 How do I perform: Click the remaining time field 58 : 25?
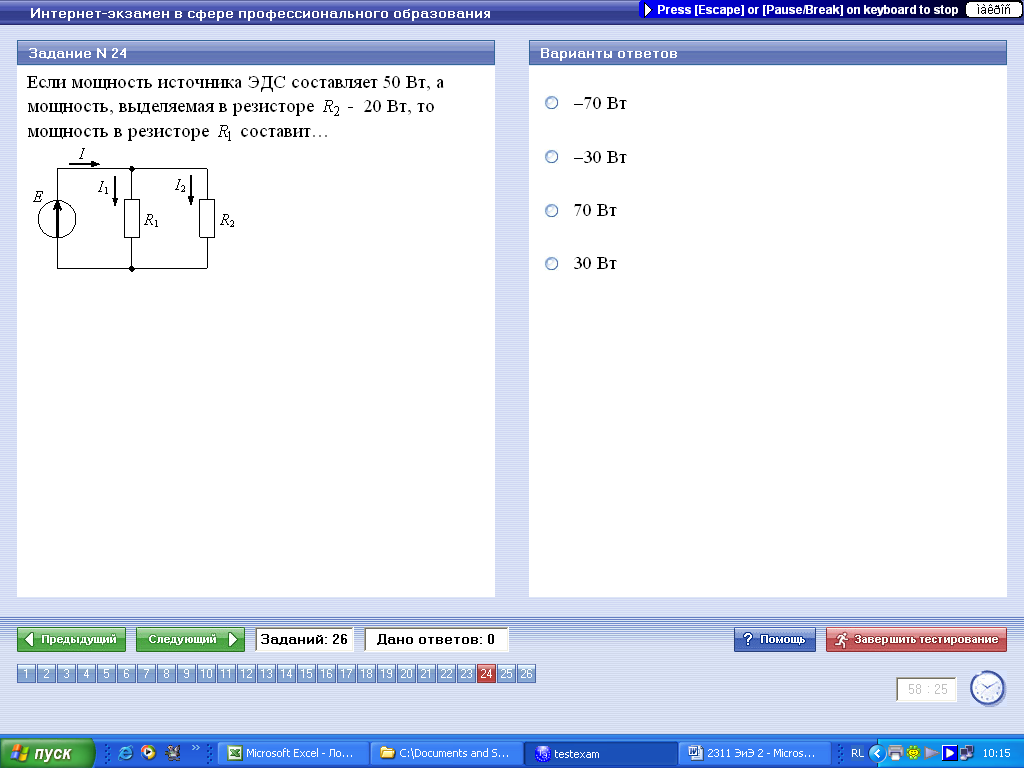927,690
